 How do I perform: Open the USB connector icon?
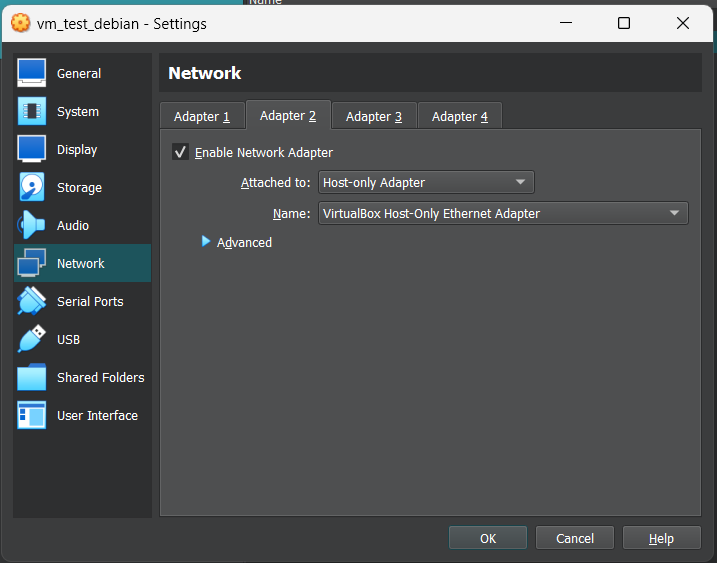click(x=32, y=339)
